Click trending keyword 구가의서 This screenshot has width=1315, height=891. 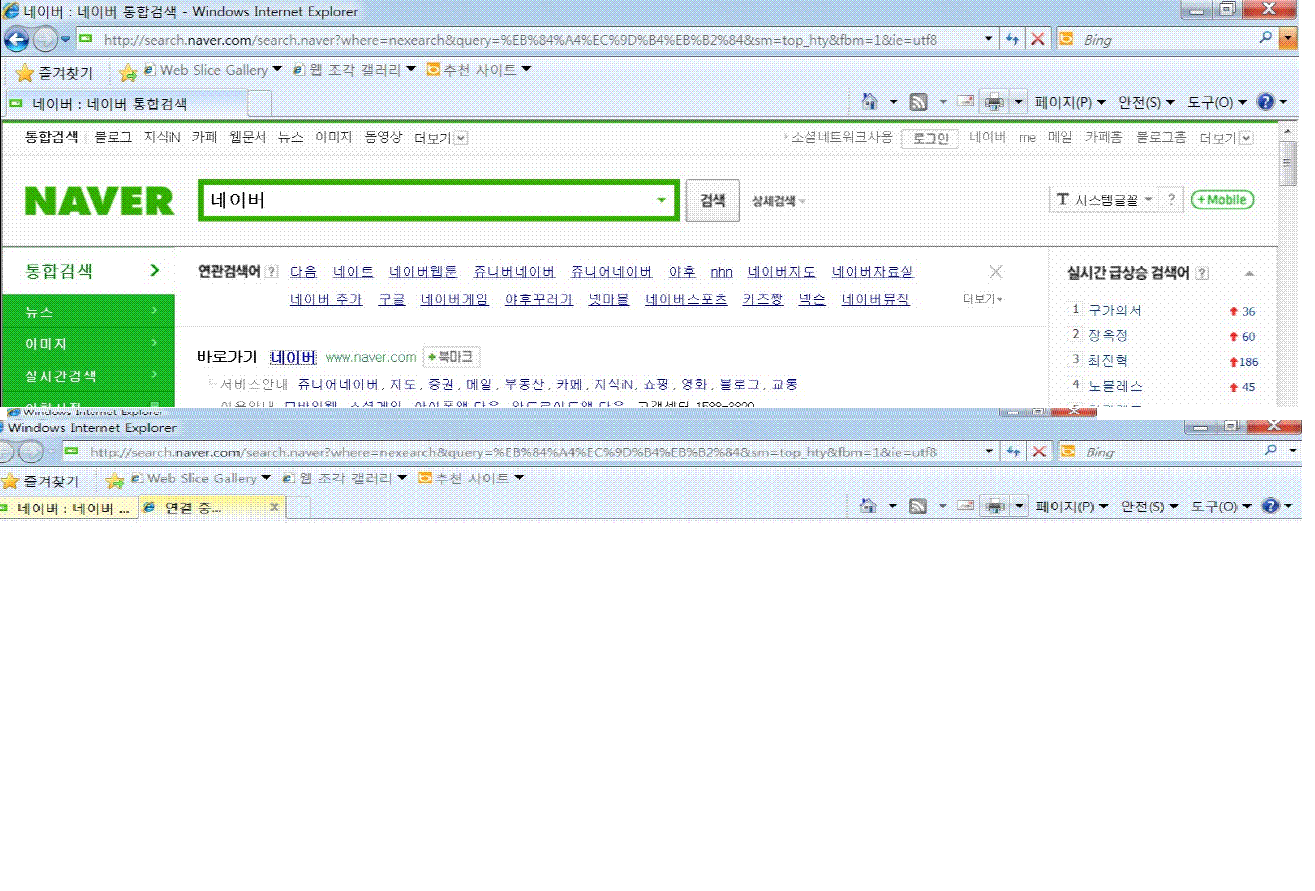1115,311
